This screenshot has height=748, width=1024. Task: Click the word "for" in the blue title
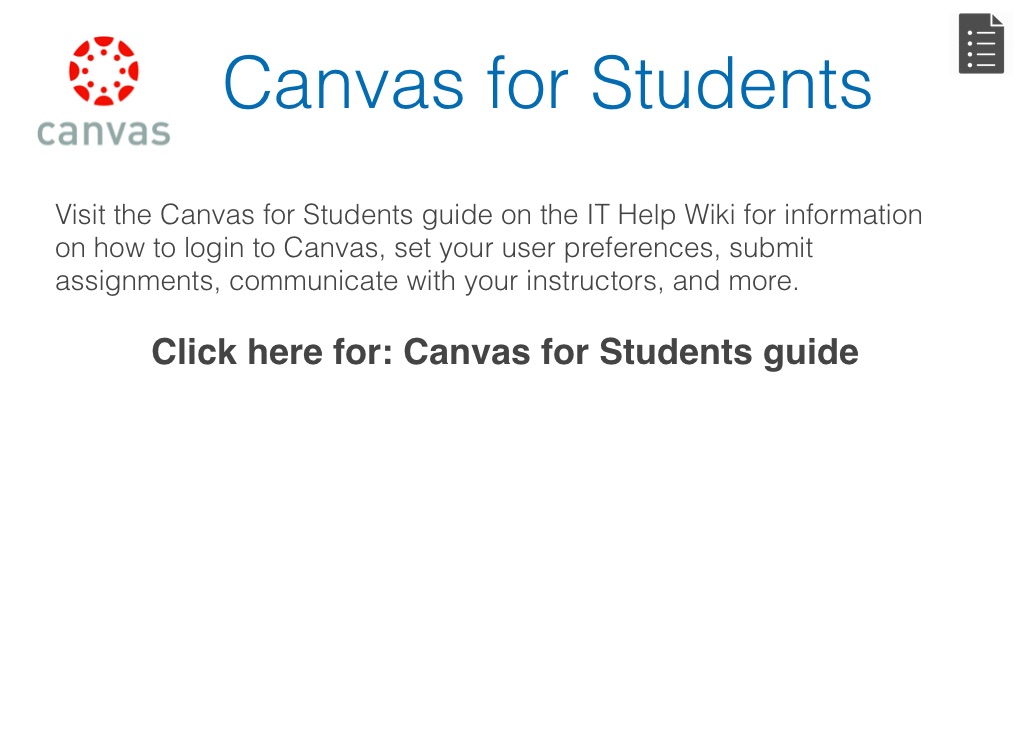click(527, 83)
